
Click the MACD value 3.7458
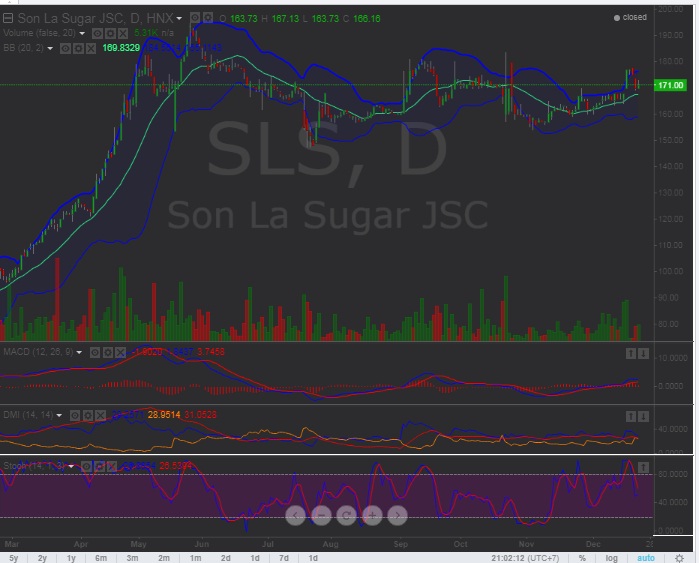(211, 352)
